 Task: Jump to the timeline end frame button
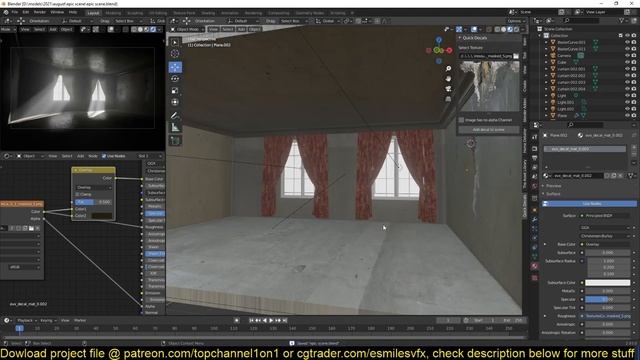pyautogui.click(x=285, y=320)
